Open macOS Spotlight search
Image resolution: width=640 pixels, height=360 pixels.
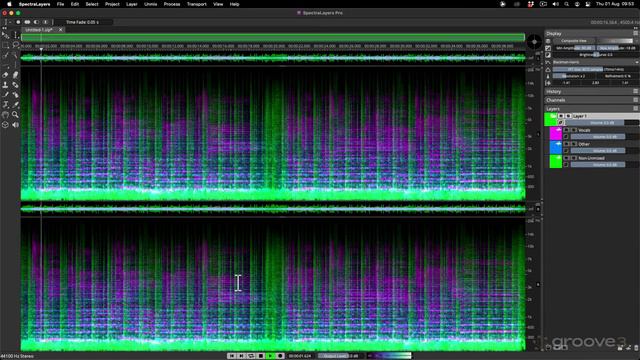pos(566,4)
